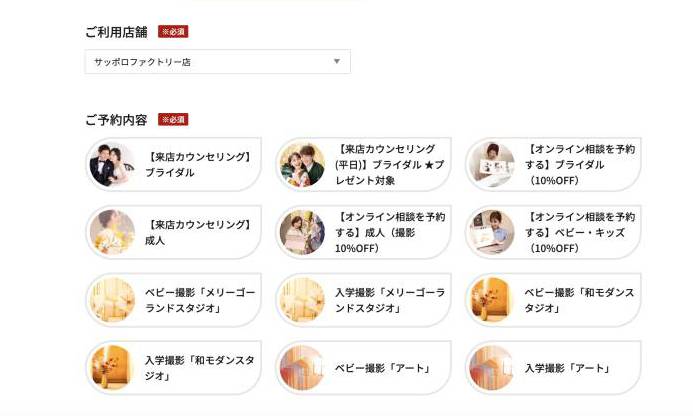Image resolution: width=693 pixels, height=416 pixels.
Task: Click the wedding couple thumbnail for bridal counseling
Action: tap(112, 164)
